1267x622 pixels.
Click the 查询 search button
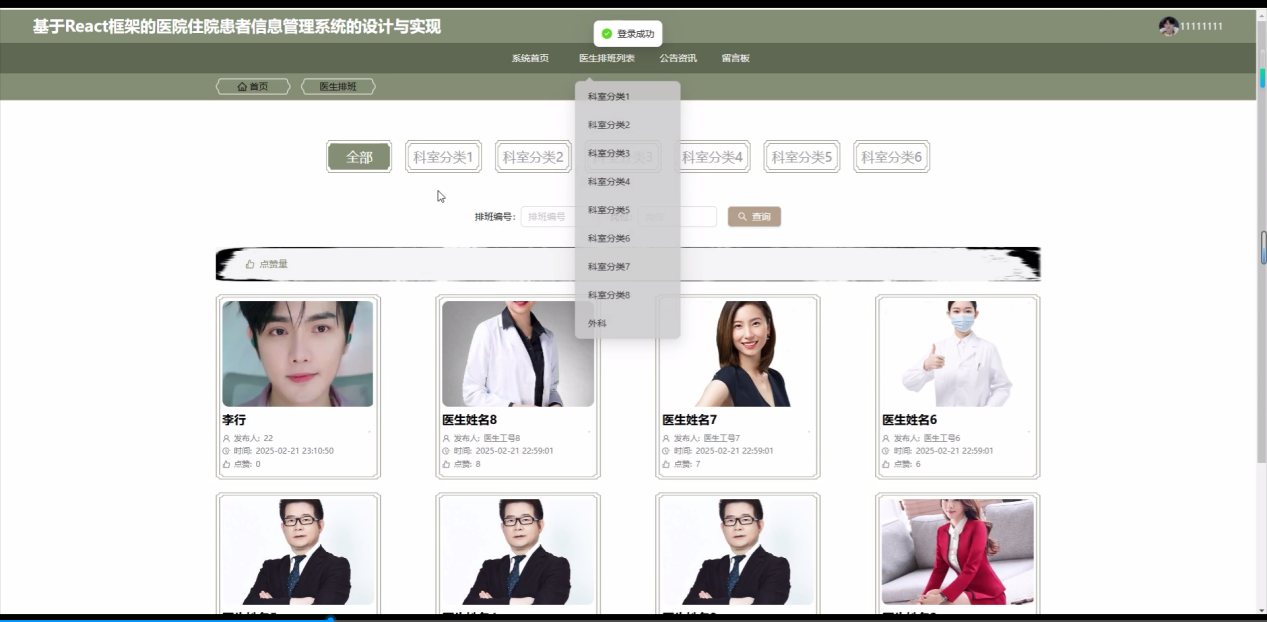pos(754,216)
